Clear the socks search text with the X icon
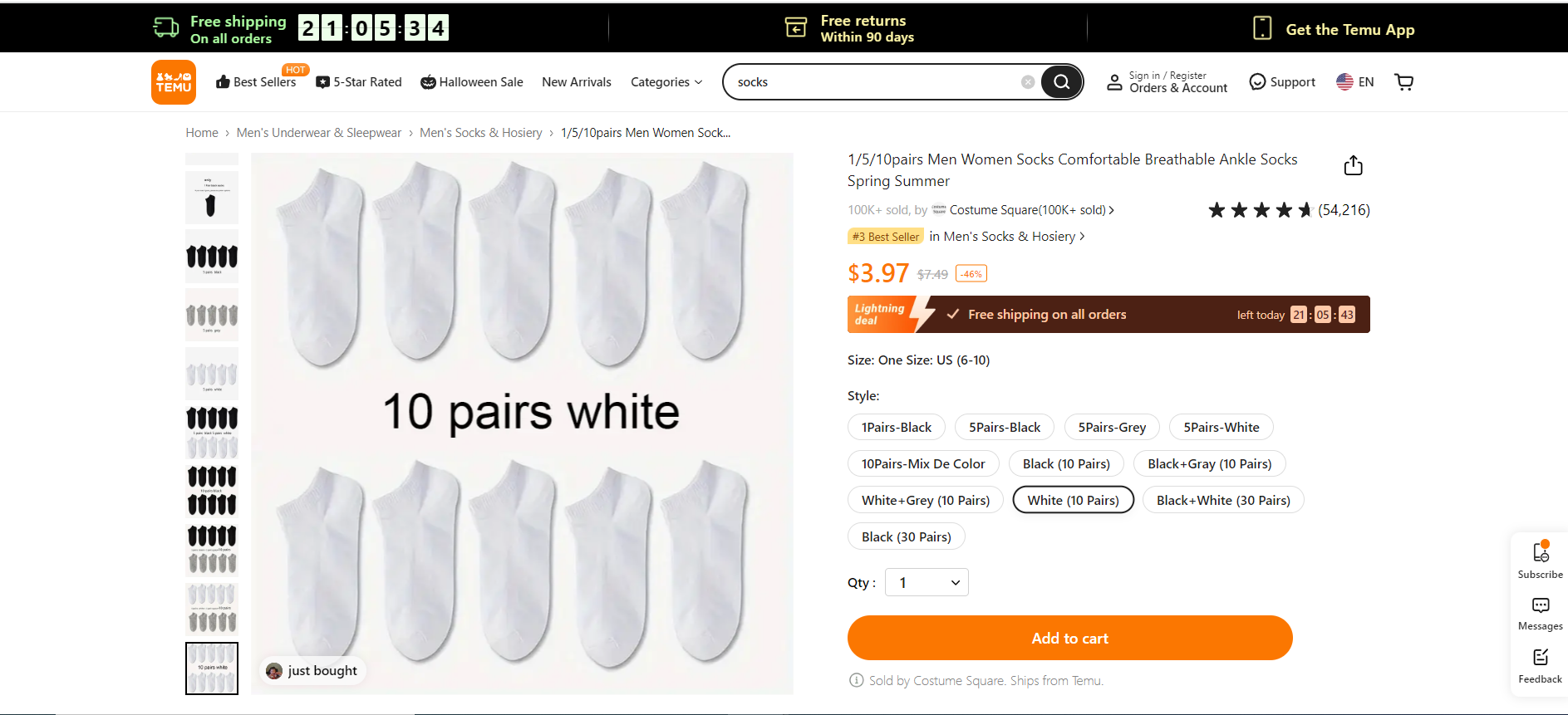1568x715 pixels. pos(1028,81)
